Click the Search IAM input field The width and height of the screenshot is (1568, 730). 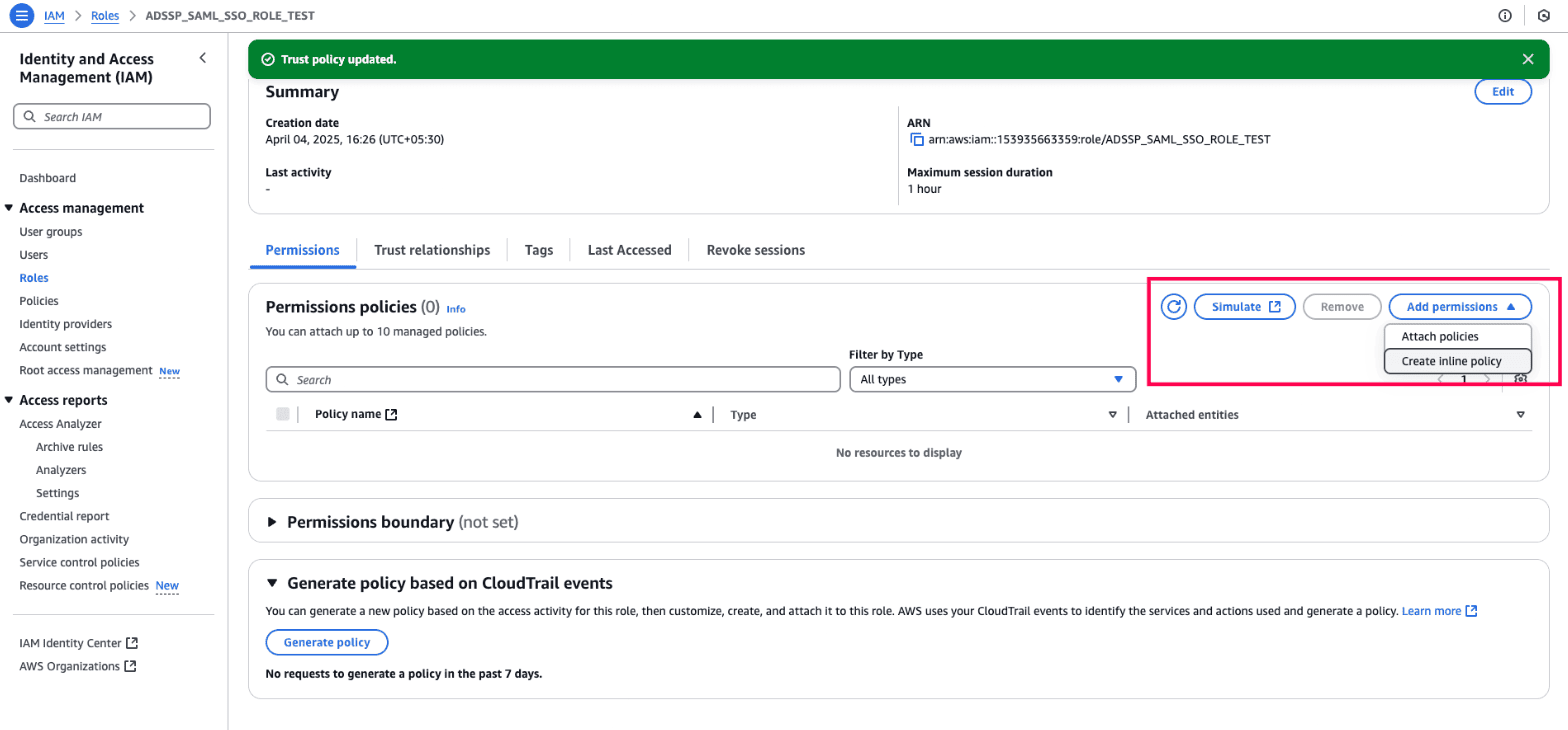click(x=112, y=116)
